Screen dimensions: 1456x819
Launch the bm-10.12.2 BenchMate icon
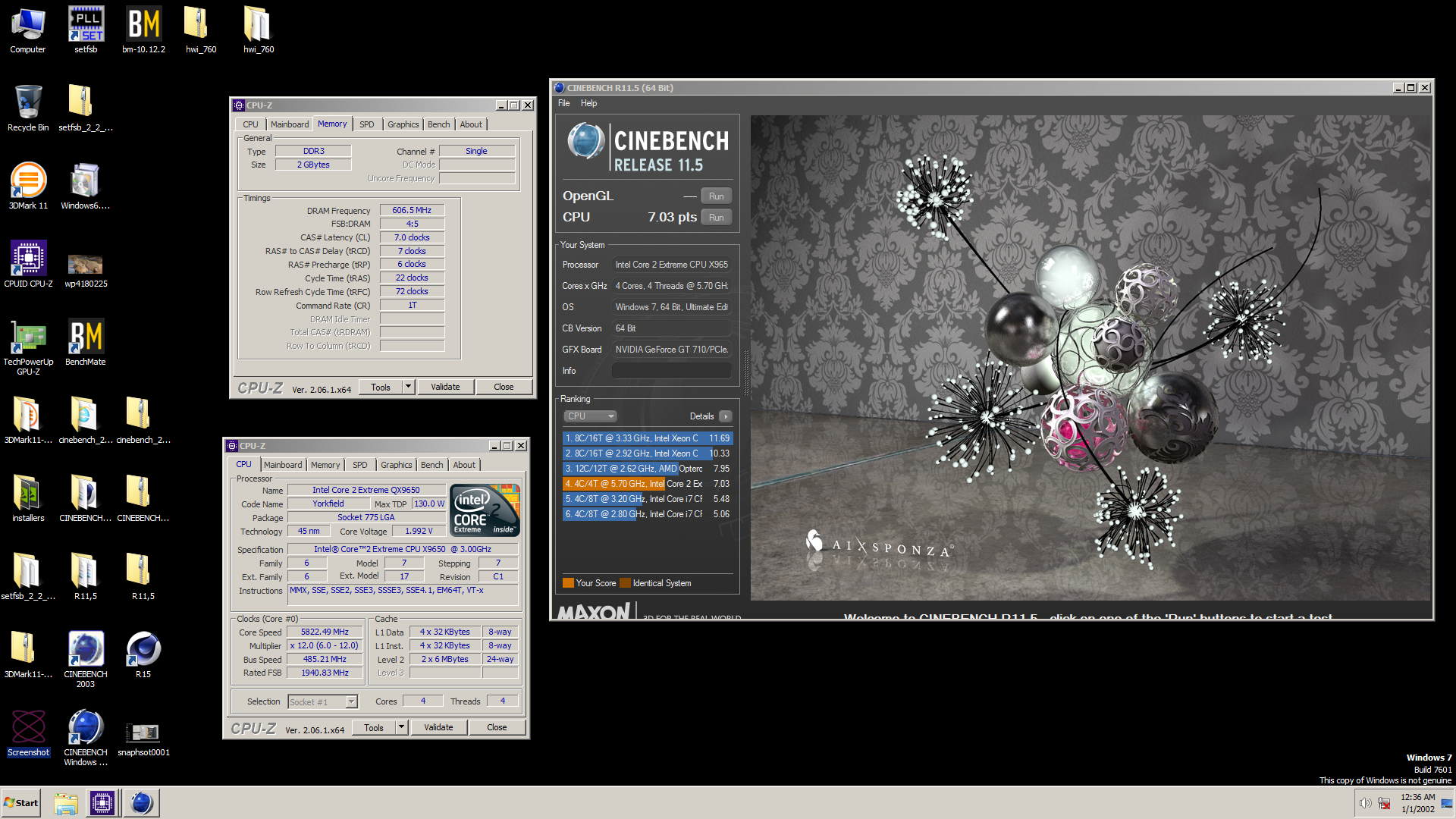point(143,30)
